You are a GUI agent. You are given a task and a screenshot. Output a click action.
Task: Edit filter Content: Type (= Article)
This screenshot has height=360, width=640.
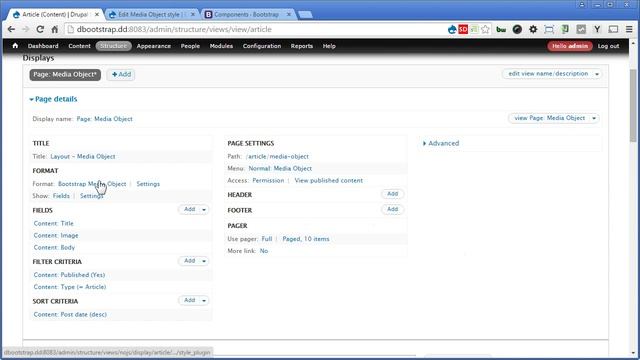[70, 287]
